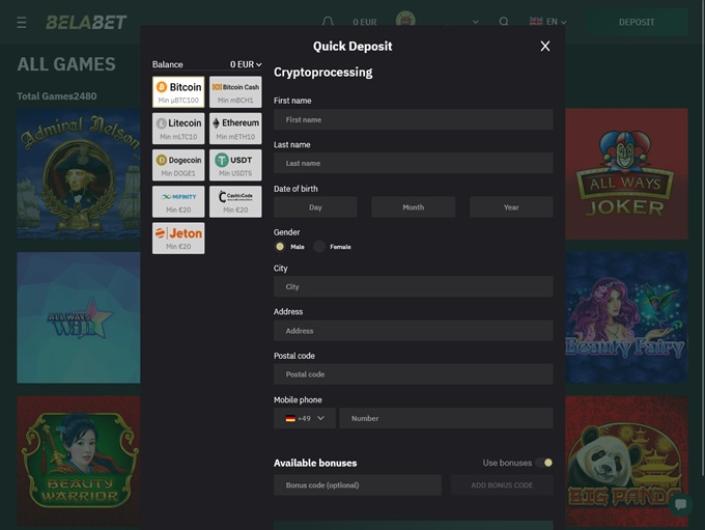Image resolution: width=705 pixels, height=530 pixels.
Task: Expand the account chevron in header
Action: pyautogui.click(x=475, y=22)
